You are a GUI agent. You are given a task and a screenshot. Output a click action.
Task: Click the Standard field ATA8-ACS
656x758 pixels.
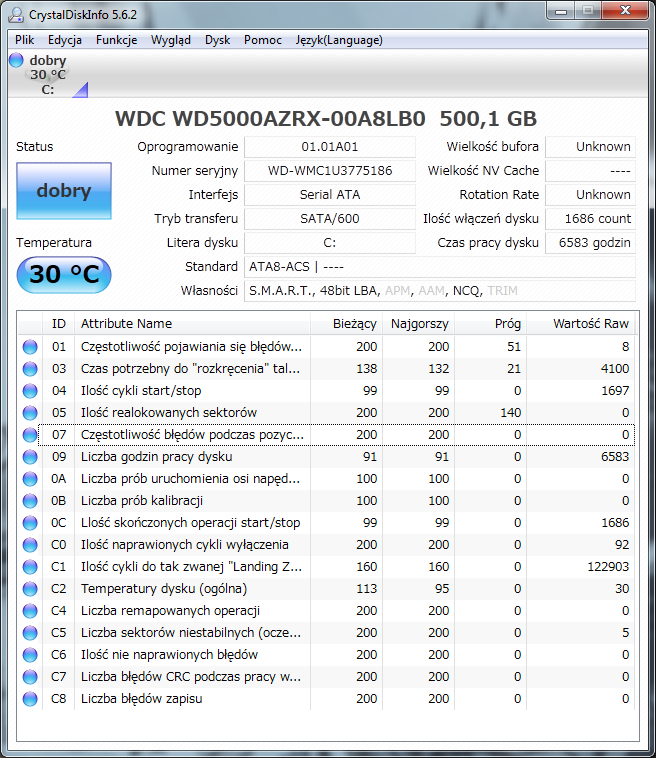coord(440,267)
